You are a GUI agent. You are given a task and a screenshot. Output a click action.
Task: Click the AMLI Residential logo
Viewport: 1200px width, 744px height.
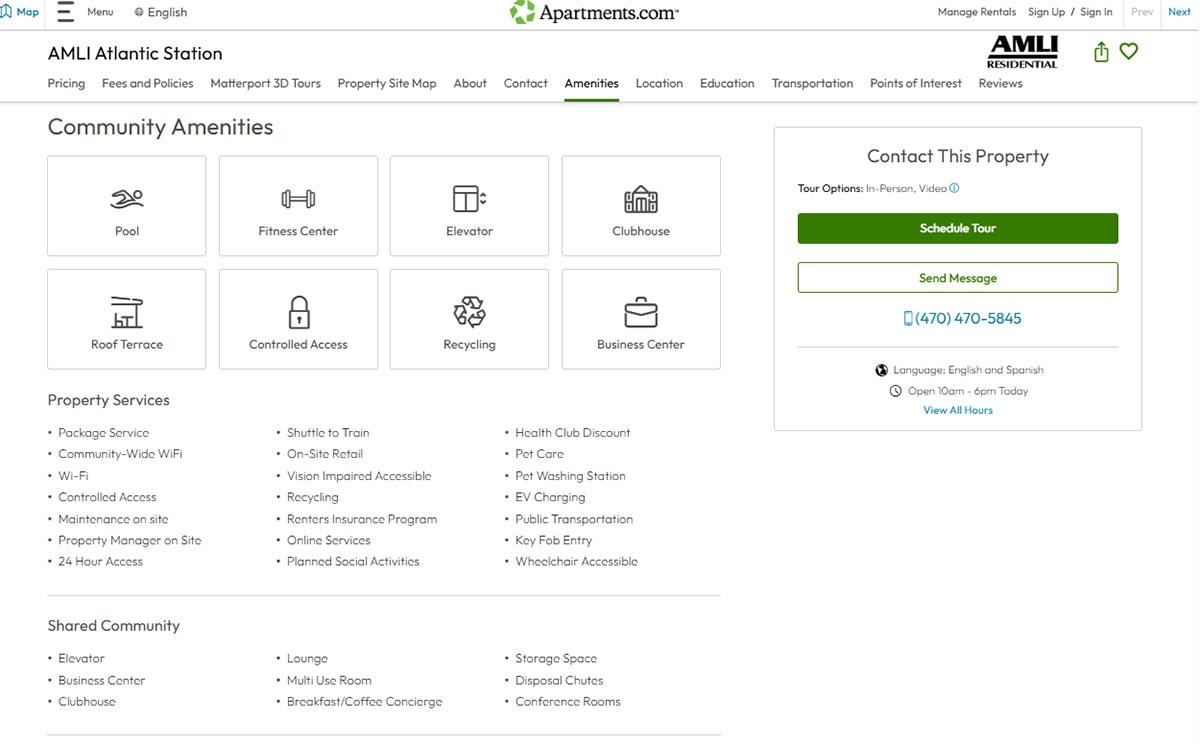(1022, 52)
